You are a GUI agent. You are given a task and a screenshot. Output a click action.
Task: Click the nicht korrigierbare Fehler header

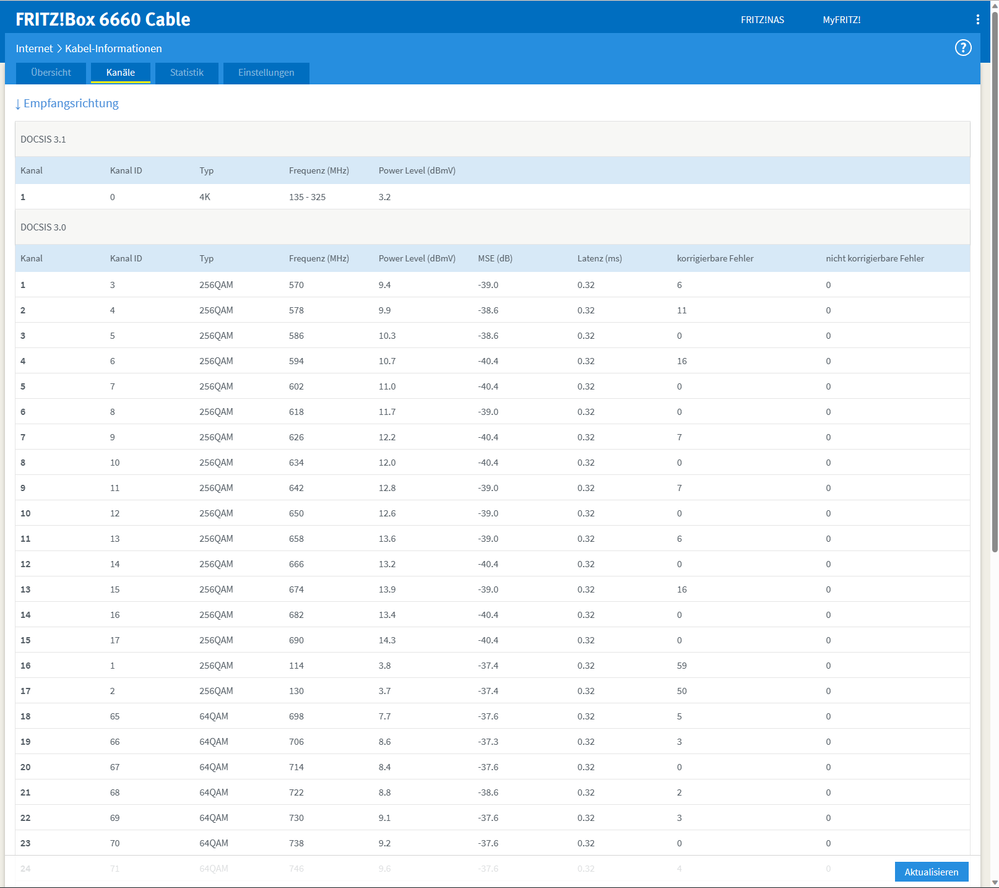pyautogui.click(x=874, y=259)
